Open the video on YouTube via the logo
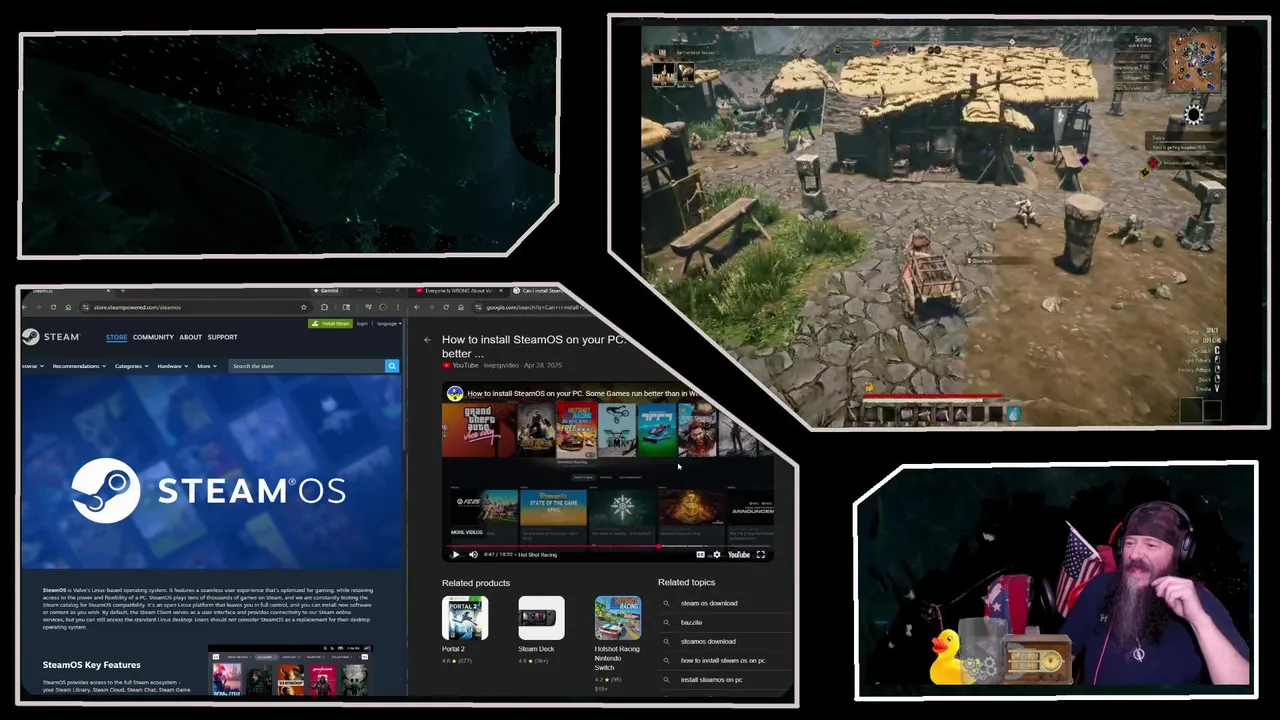This screenshot has height=720, width=1280. pyautogui.click(x=739, y=554)
